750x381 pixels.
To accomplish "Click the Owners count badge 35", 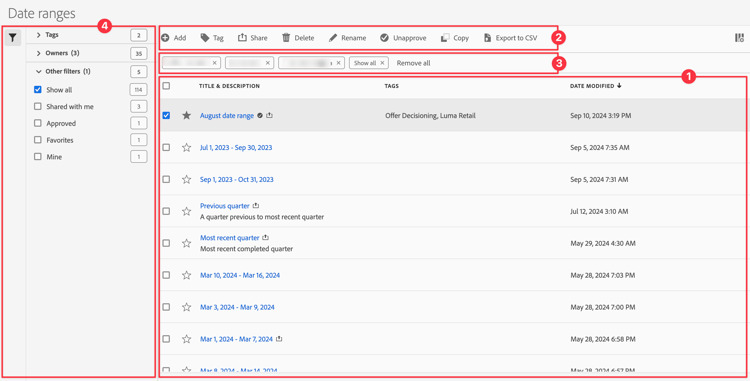I will pyautogui.click(x=138, y=54).
